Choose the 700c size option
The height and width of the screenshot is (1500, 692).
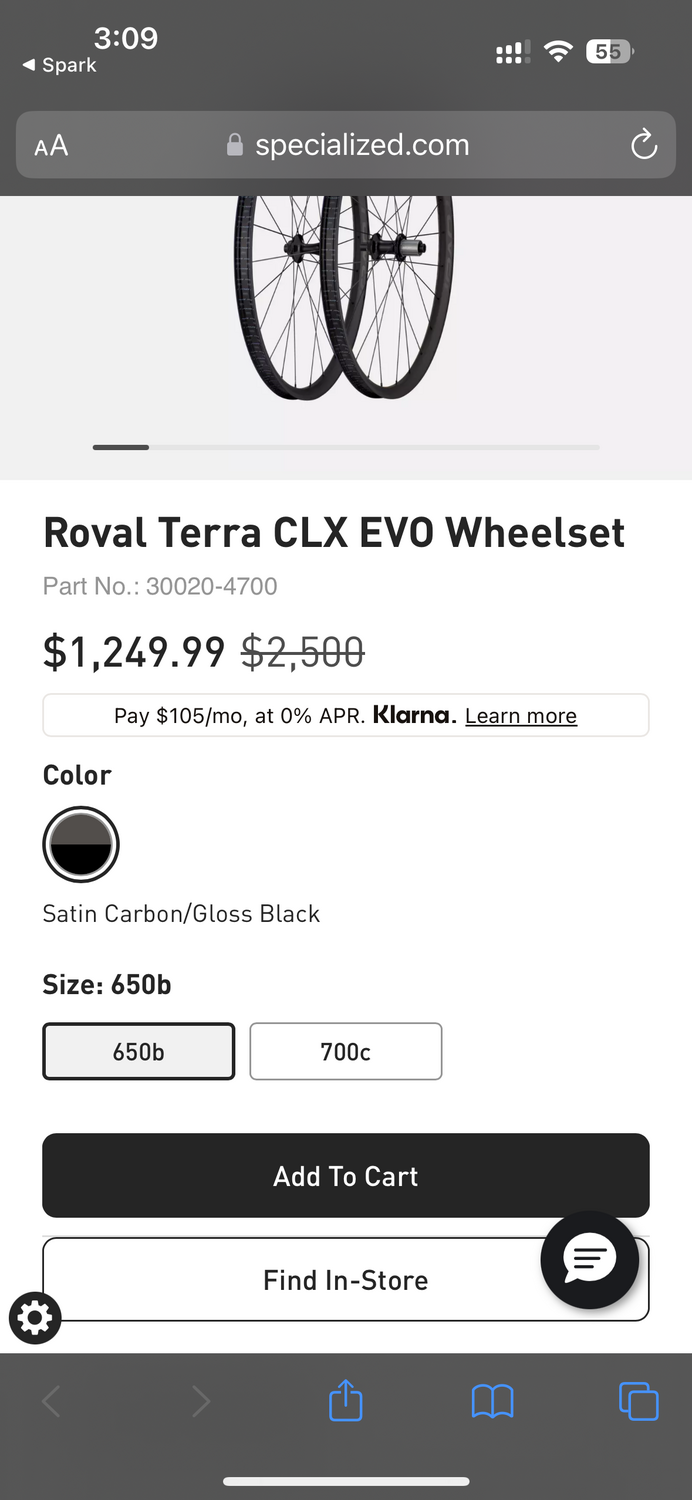(x=345, y=1051)
